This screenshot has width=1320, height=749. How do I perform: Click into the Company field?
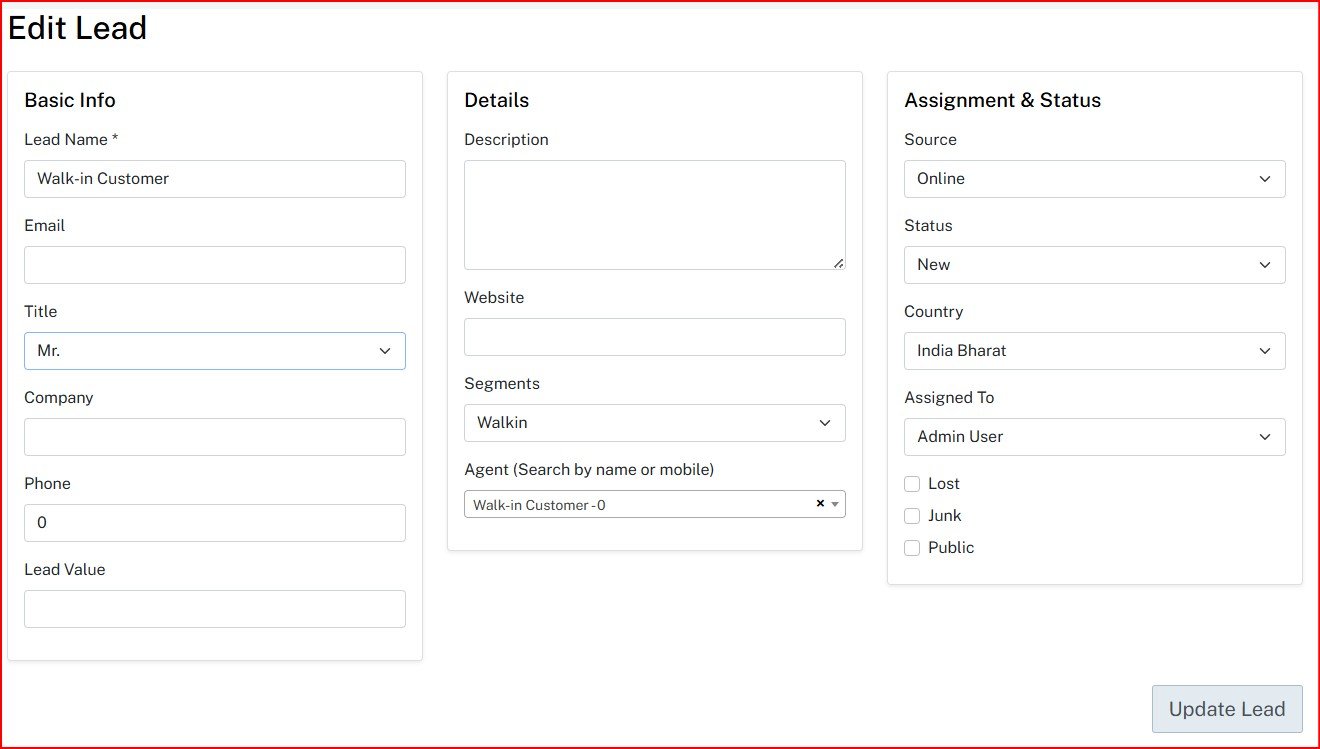click(214, 437)
